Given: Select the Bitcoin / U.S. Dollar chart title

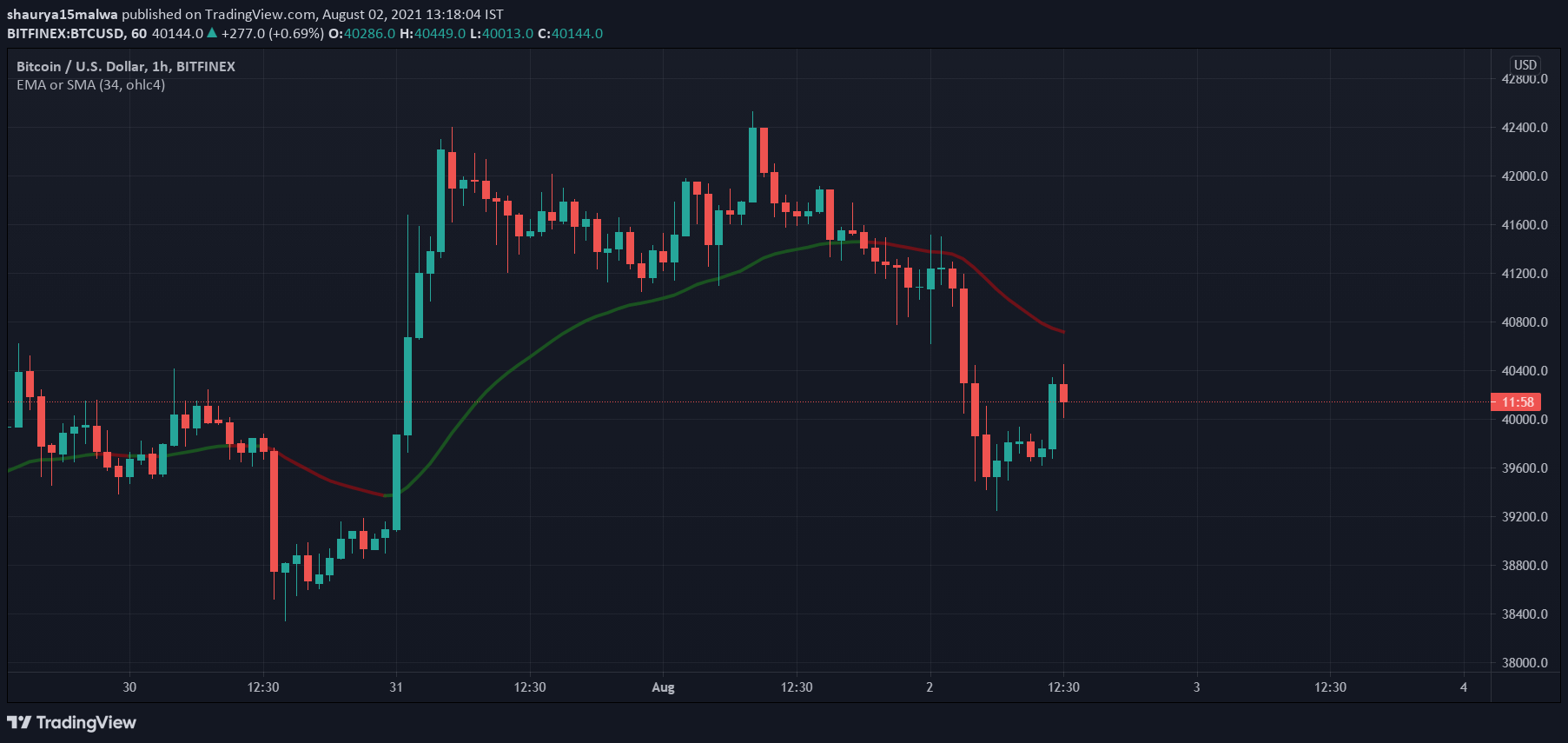Looking at the screenshot, I should tap(126, 66).
